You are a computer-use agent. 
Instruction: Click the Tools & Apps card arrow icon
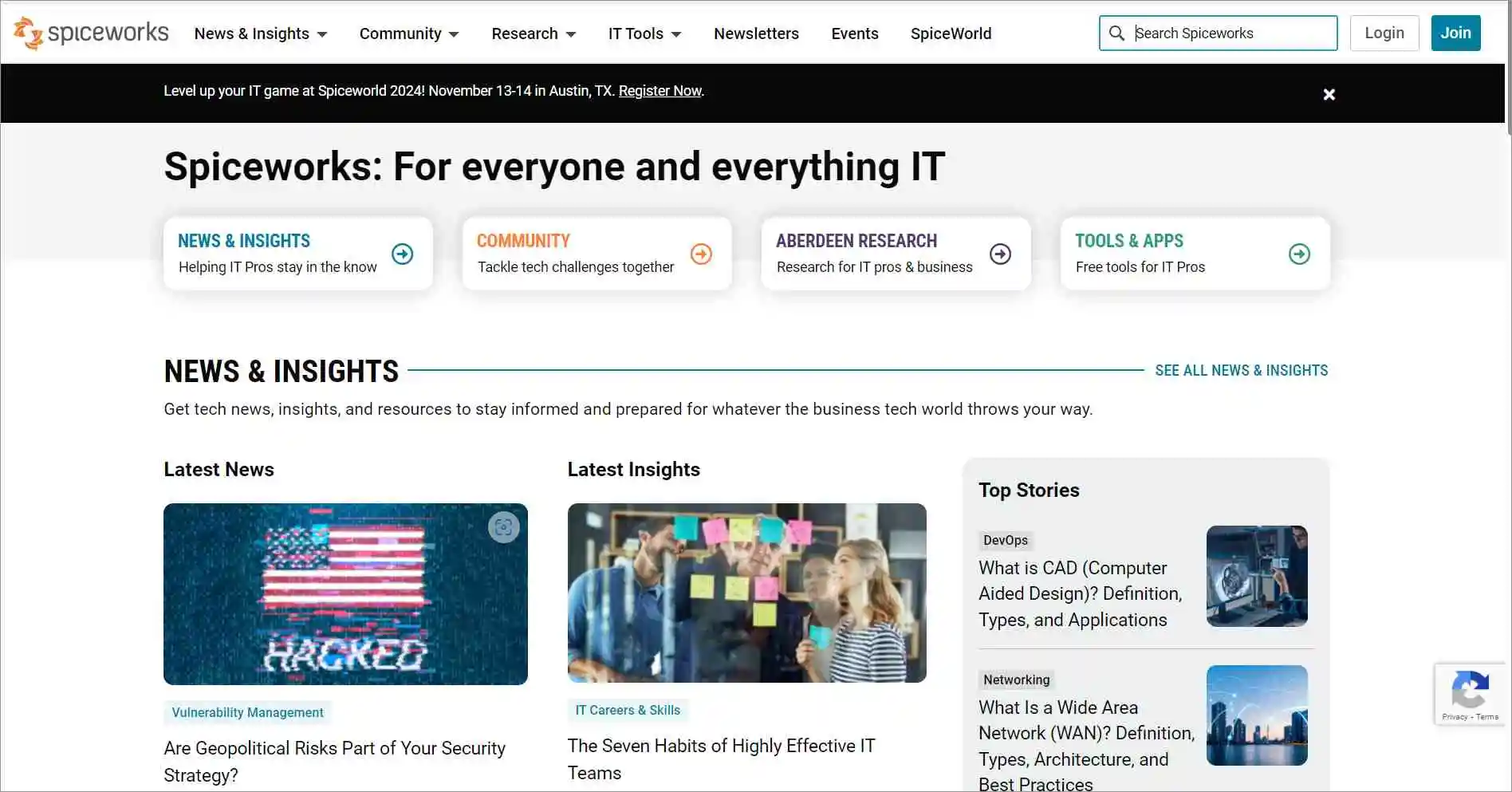pyautogui.click(x=1299, y=254)
